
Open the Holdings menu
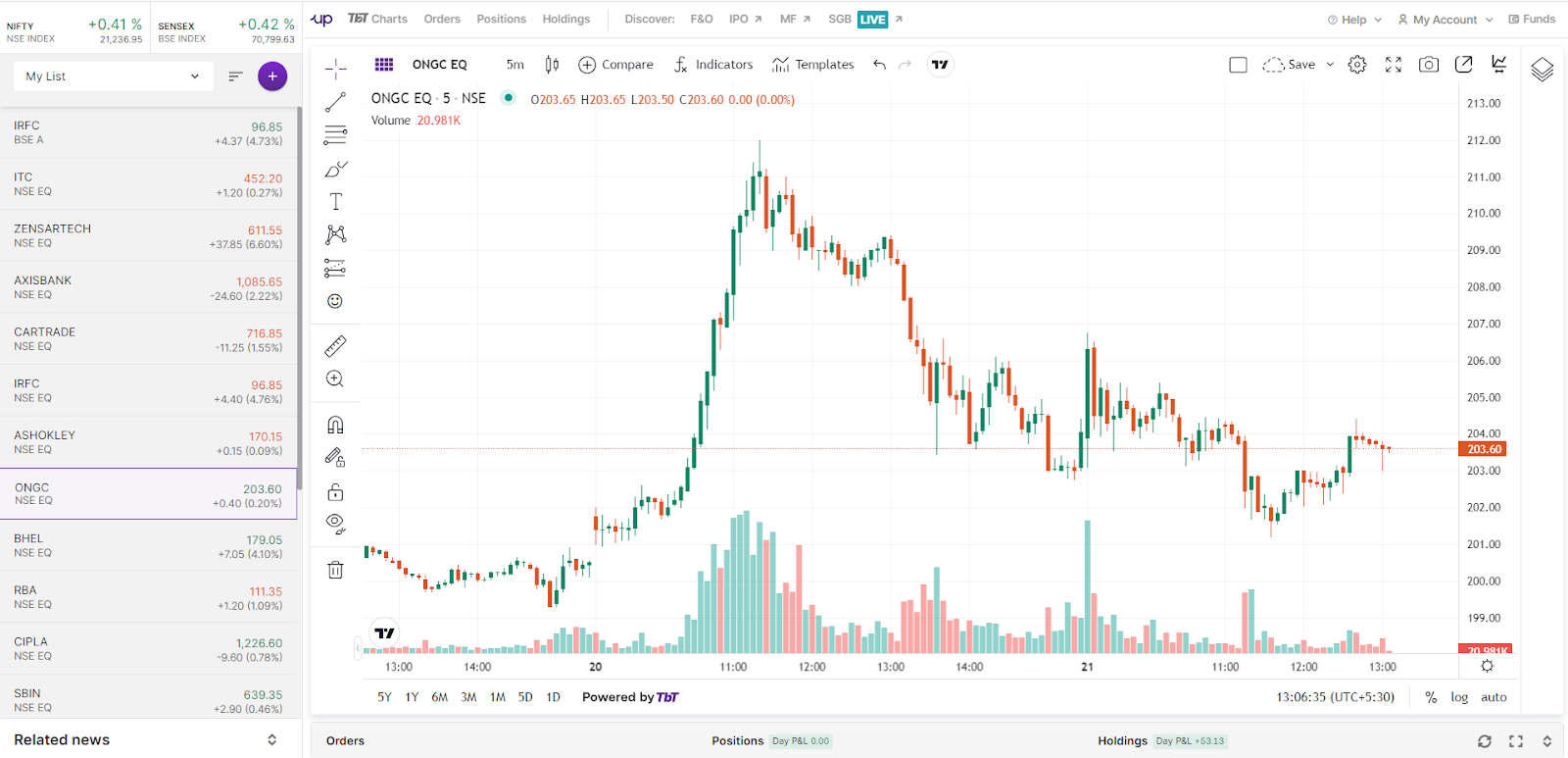(566, 20)
